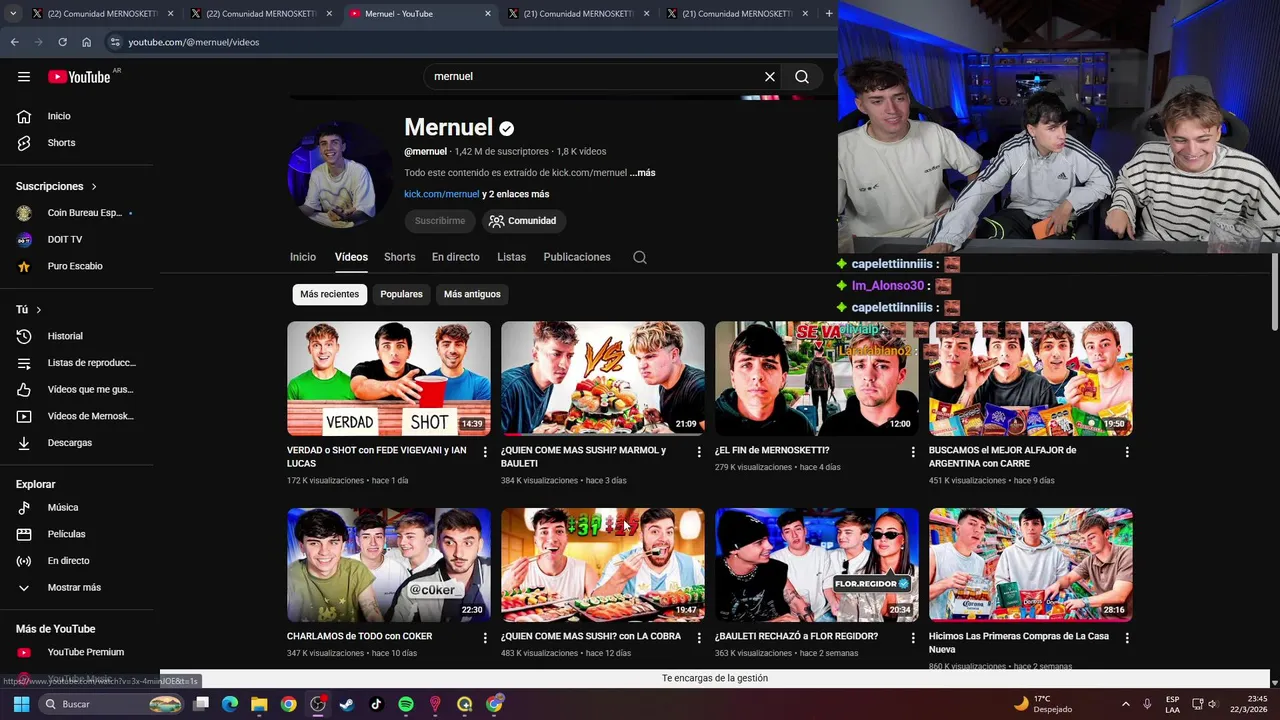
Task: Switch to Publicaciones tab
Action: (577, 257)
